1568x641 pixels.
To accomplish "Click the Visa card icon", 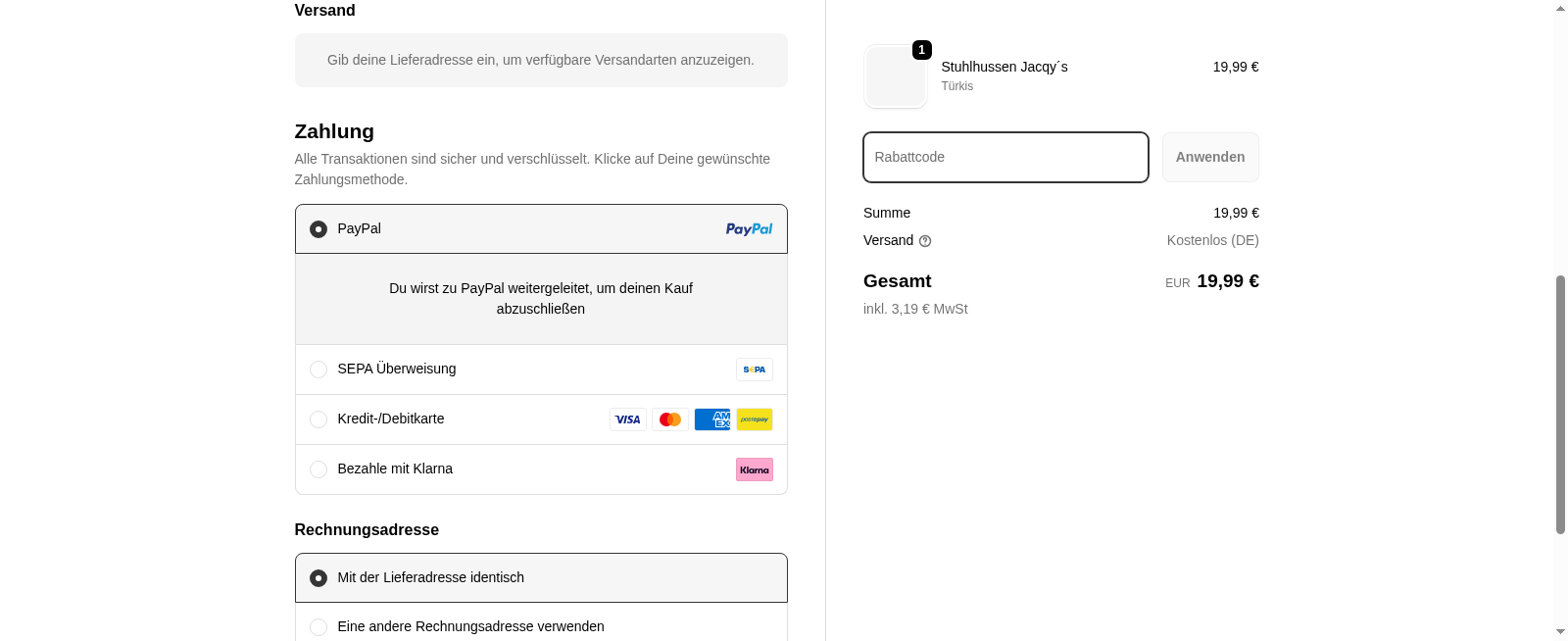I will (x=628, y=419).
